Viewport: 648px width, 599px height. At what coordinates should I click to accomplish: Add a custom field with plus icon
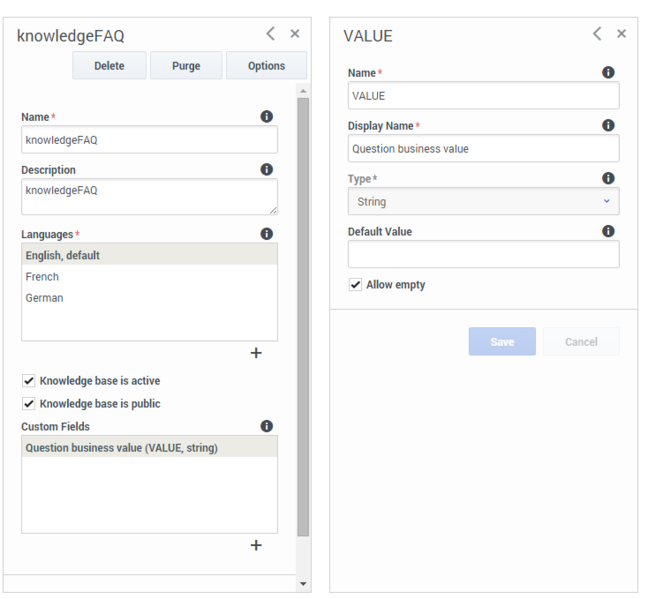(x=256, y=545)
